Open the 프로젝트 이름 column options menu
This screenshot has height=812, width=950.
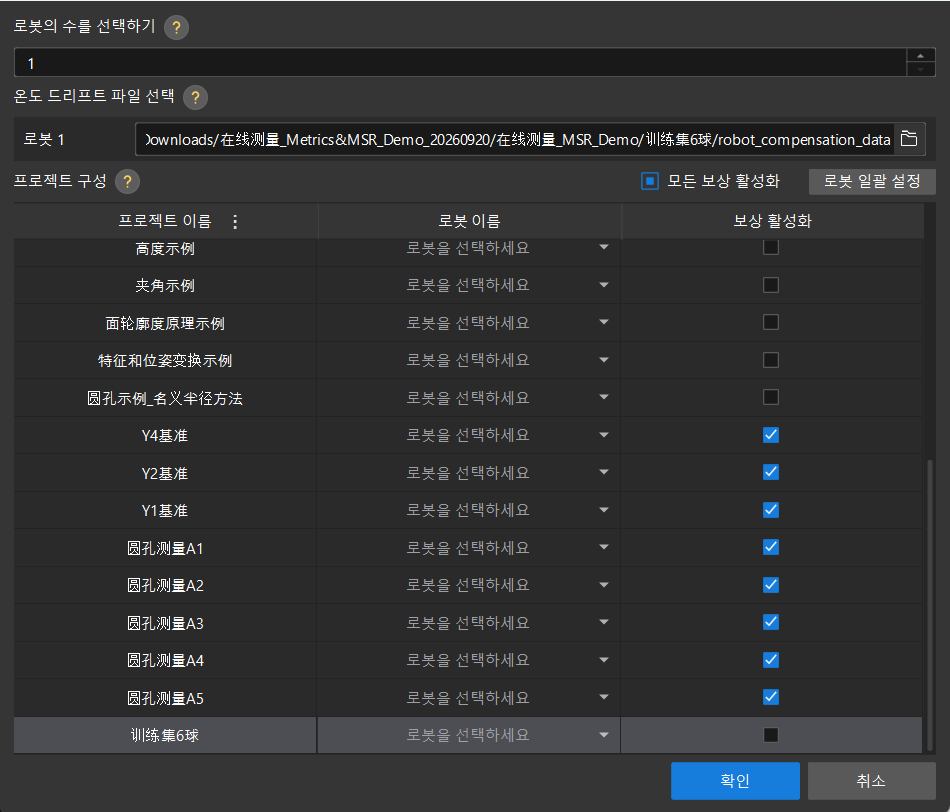coord(235,222)
